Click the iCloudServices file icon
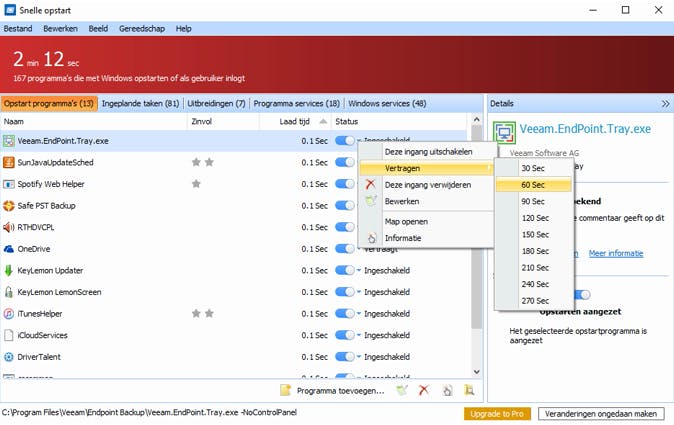Viewport: 674px width, 425px height. [9, 335]
